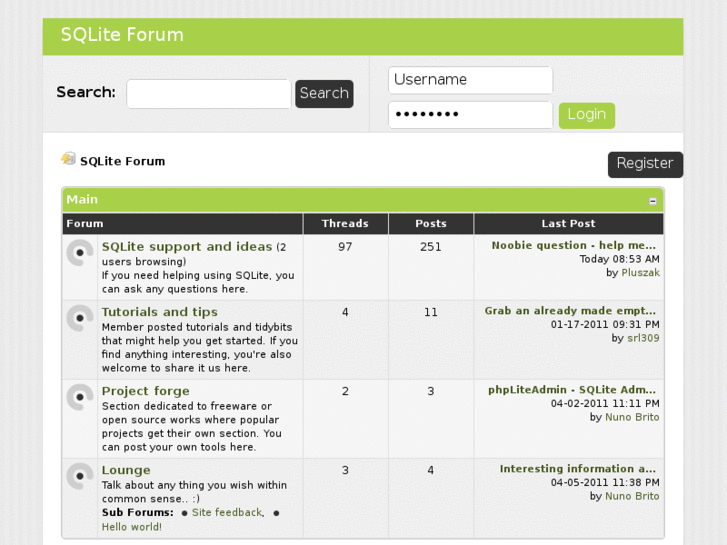Click the Threads column header

[x=345, y=224]
